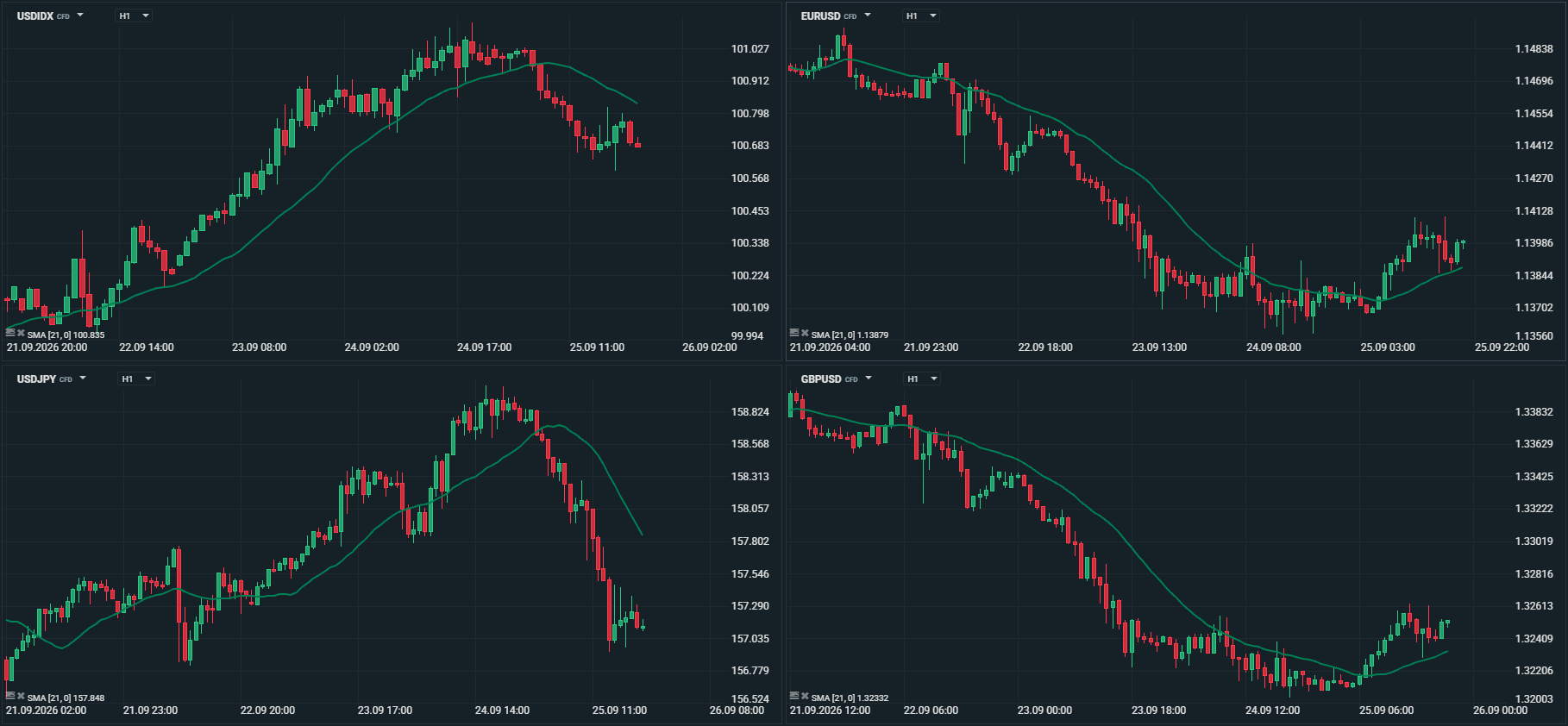Remove the SMA indicator from EURUSD chart
The image size is (1568, 726).
coord(806,333)
